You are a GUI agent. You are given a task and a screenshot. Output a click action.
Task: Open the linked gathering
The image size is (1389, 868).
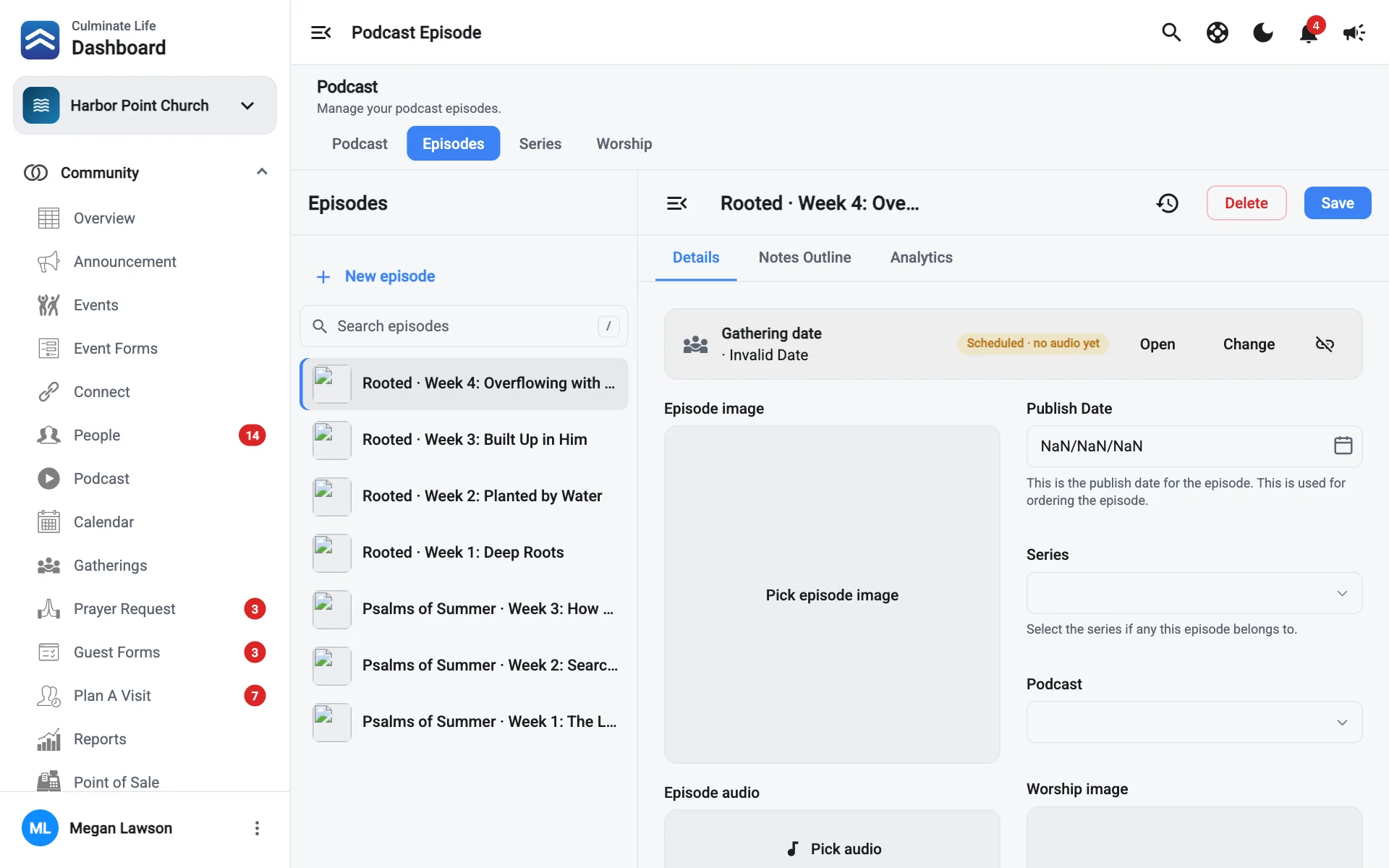(x=1157, y=344)
